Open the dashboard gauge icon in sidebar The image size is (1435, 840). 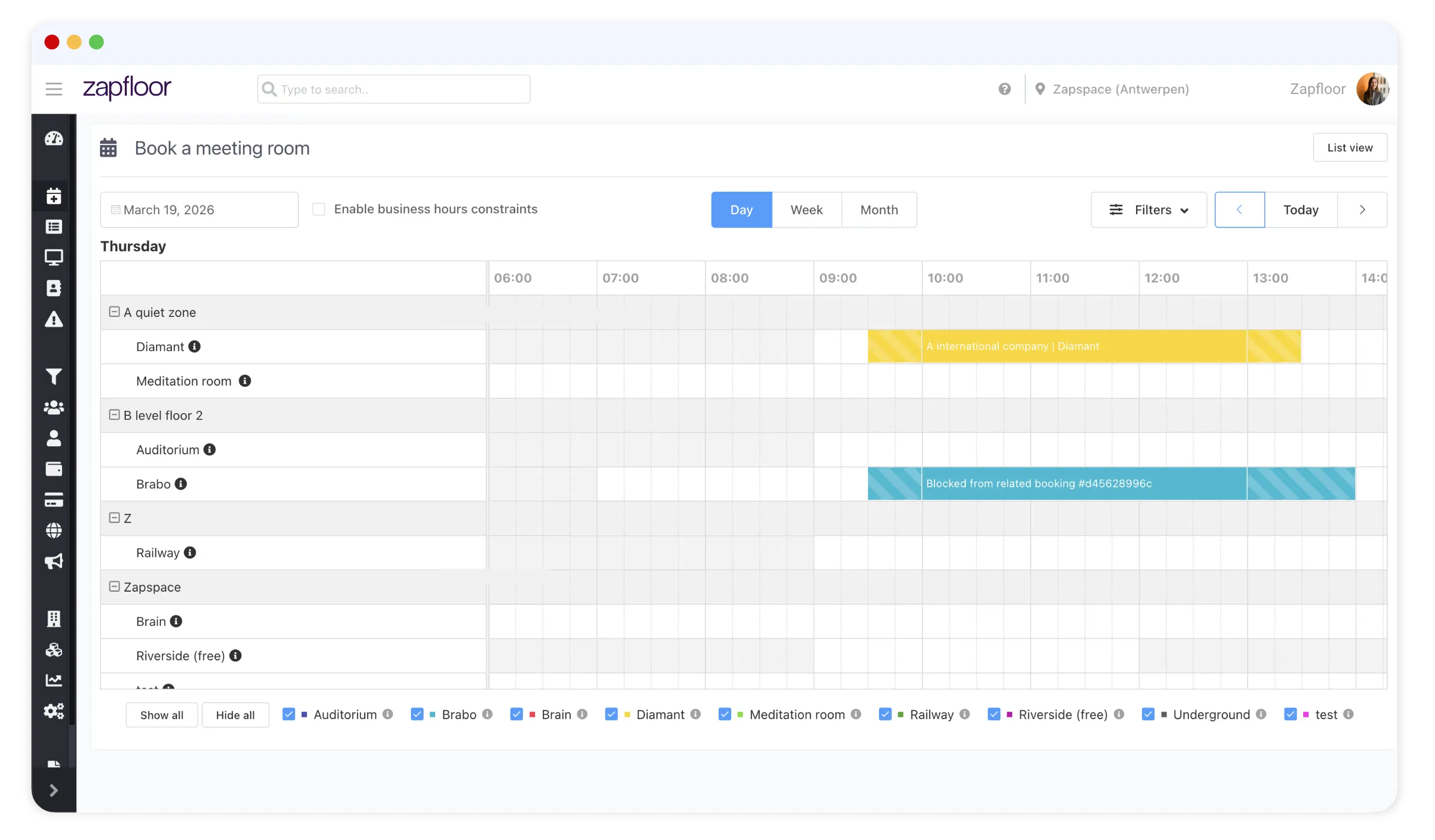point(54,138)
